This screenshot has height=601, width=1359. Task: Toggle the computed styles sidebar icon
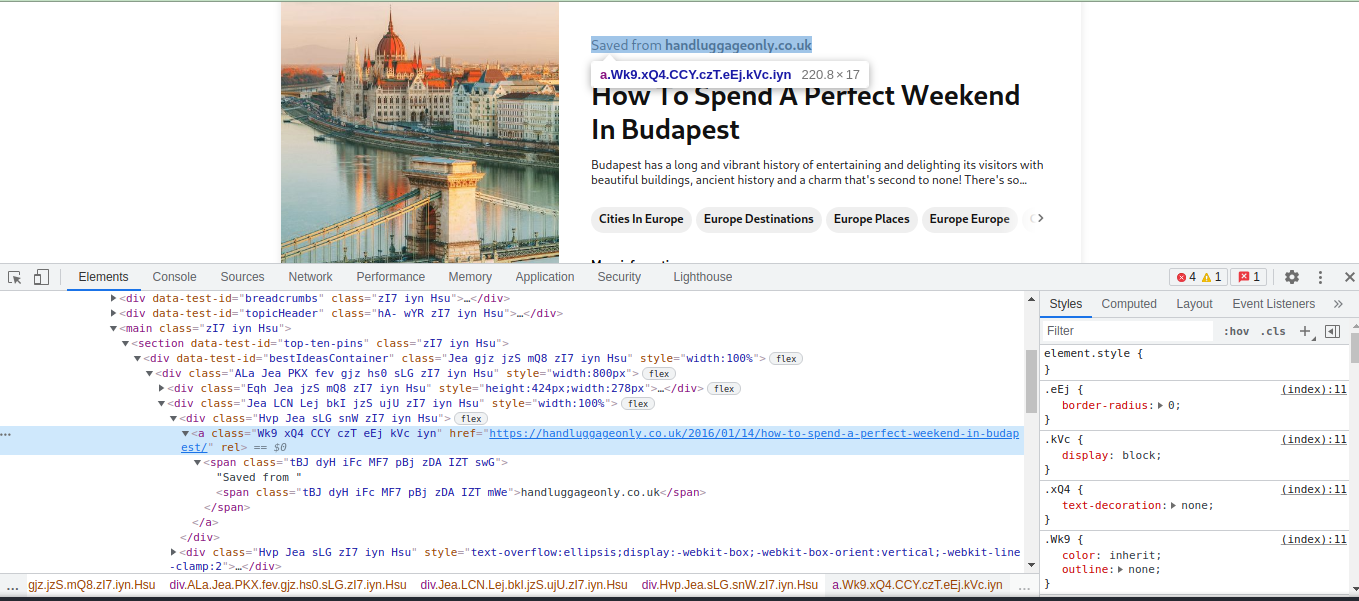tap(1332, 331)
